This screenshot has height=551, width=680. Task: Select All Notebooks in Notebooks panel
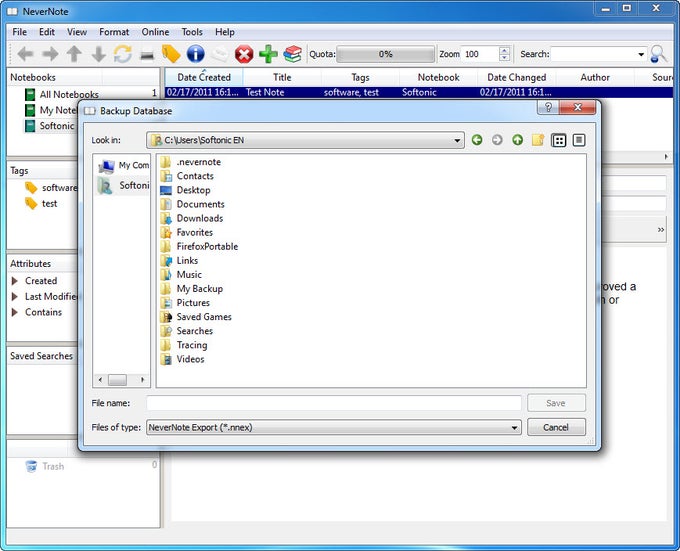click(62, 95)
